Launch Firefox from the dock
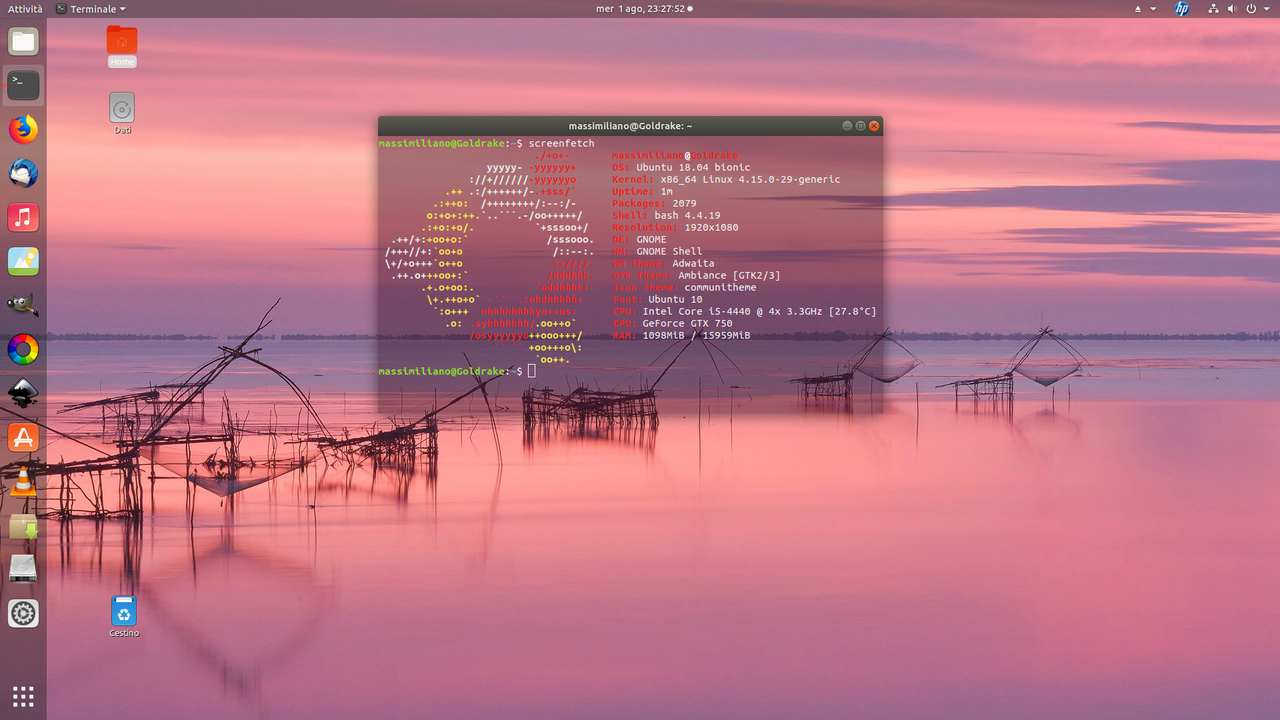Screen dimensions: 1280x720 coord(23,130)
